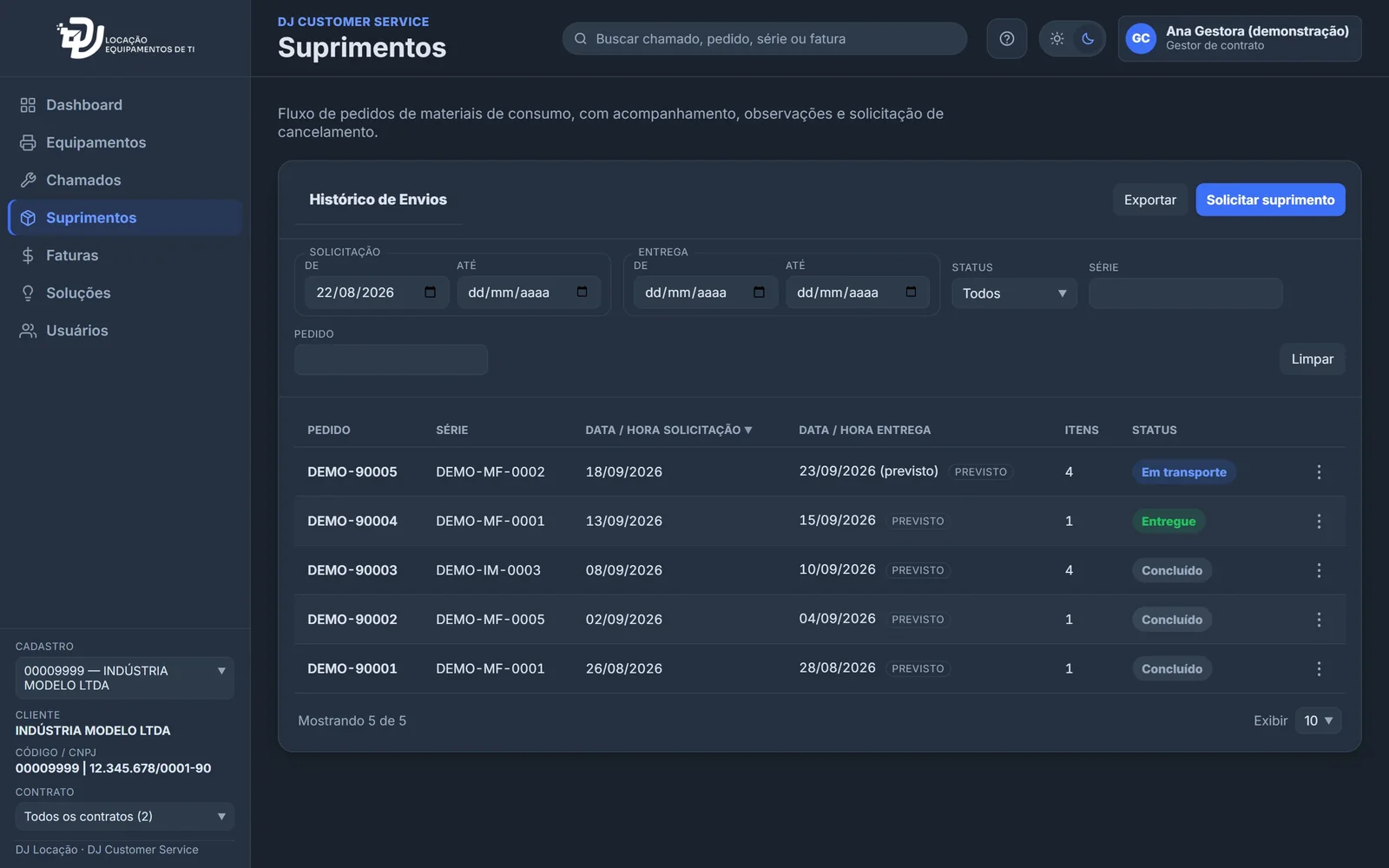Screen dimensions: 1389x868
Task: Go to Dashboard in sidebar
Action: coord(125,105)
